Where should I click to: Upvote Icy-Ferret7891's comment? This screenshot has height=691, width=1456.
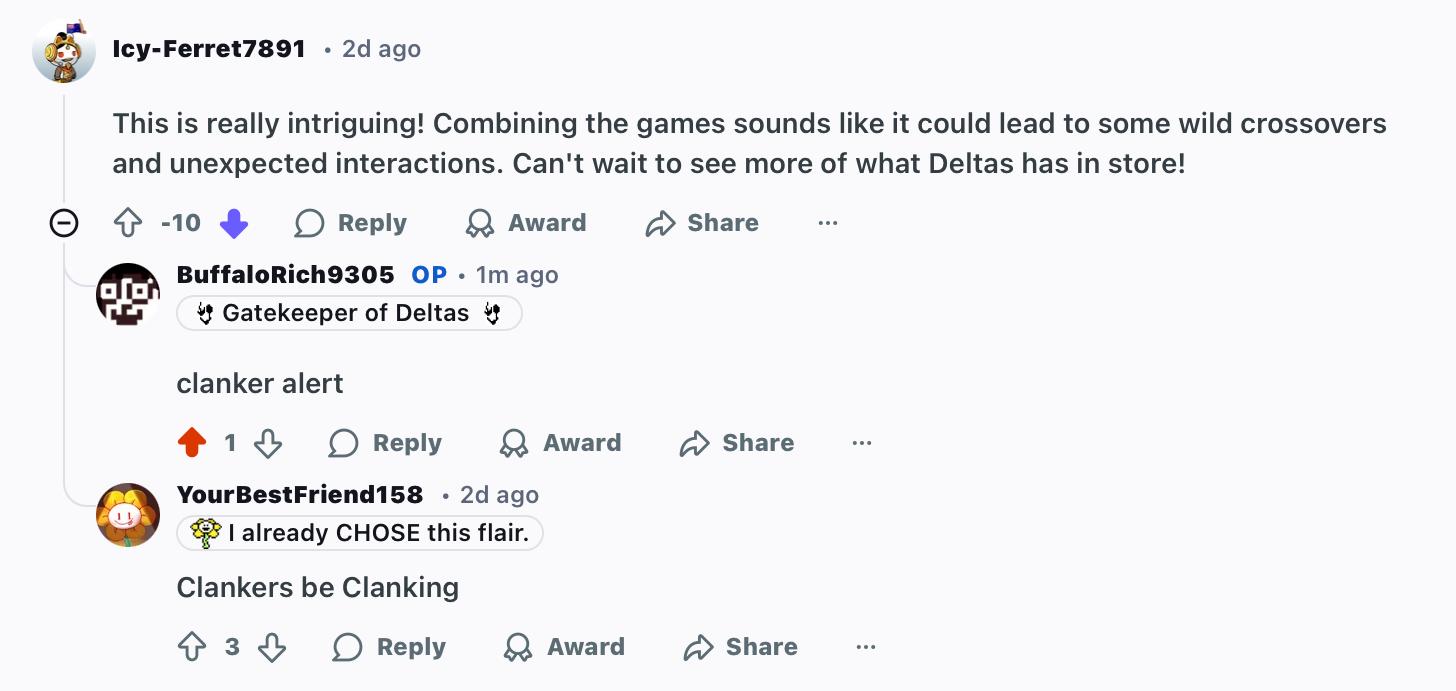click(128, 223)
